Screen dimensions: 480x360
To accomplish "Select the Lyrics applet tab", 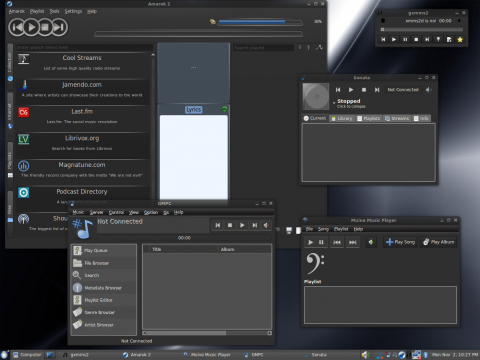I will click(194, 110).
